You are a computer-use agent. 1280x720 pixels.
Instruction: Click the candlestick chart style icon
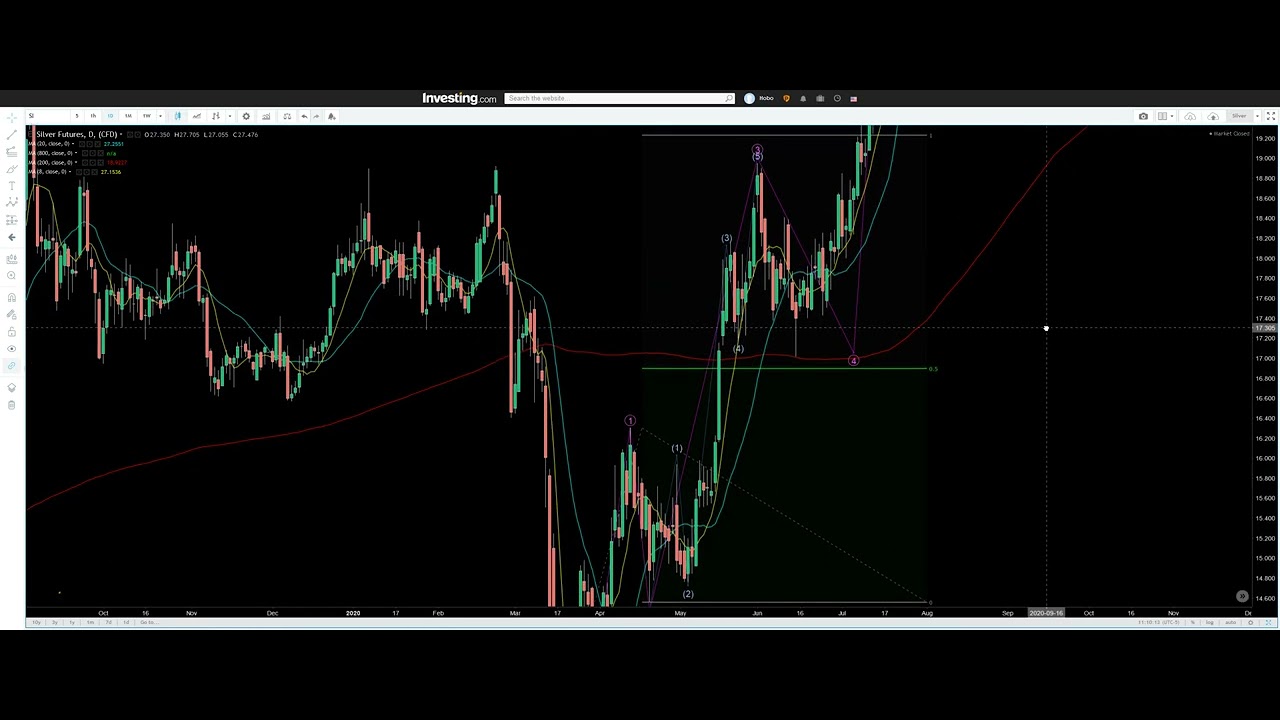click(x=178, y=116)
